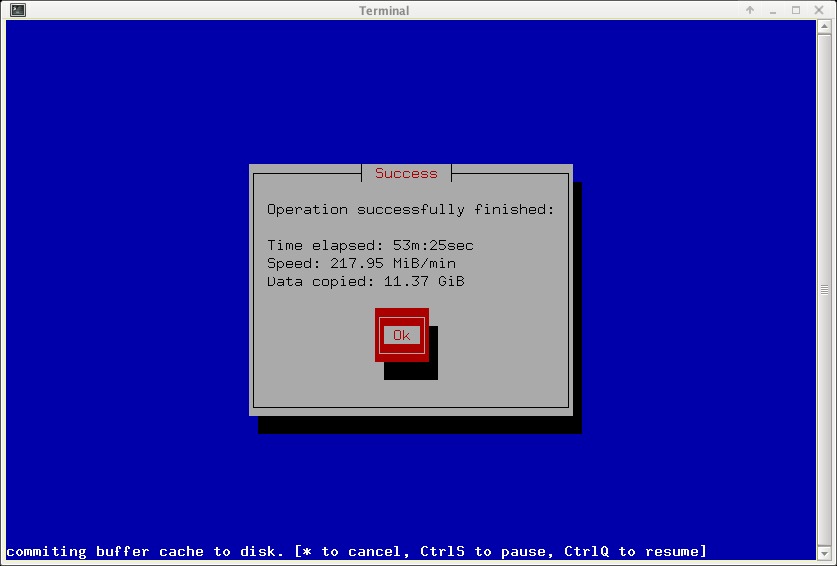Click the keep-above arrow icon in title bar
Image resolution: width=837 pixels, height=566 pixels.
(750, 10)
